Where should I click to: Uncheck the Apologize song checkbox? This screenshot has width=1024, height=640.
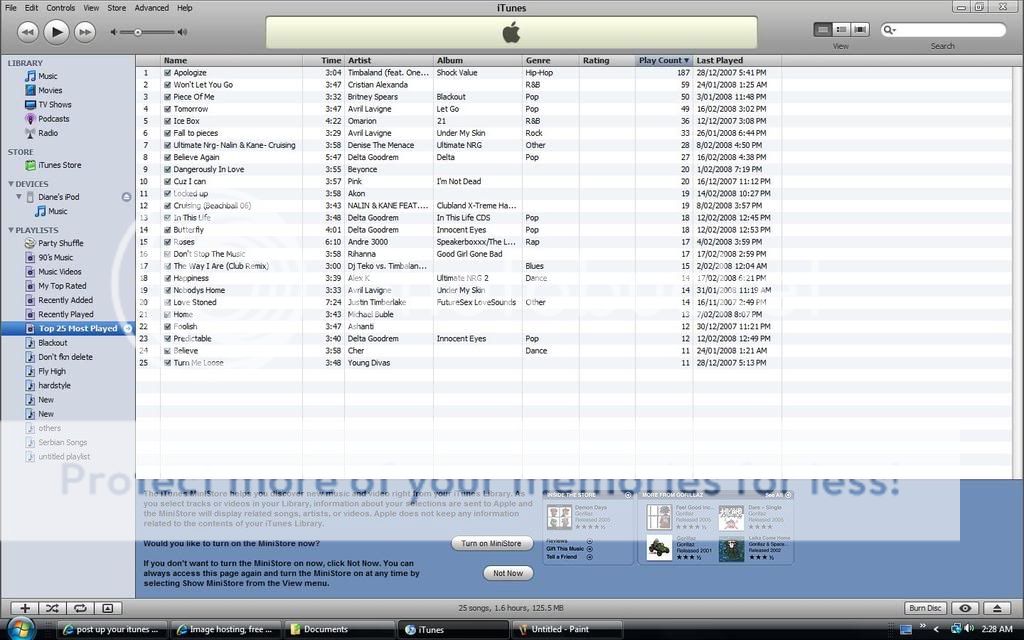pyautogui.click(x=167, y=73)
